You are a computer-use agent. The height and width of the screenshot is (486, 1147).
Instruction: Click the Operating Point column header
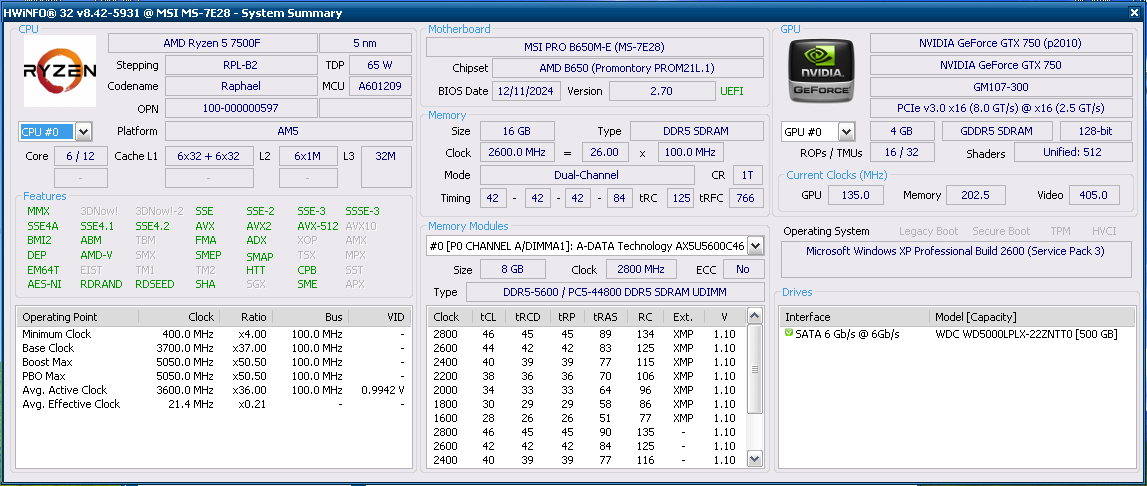click(77, 317)
